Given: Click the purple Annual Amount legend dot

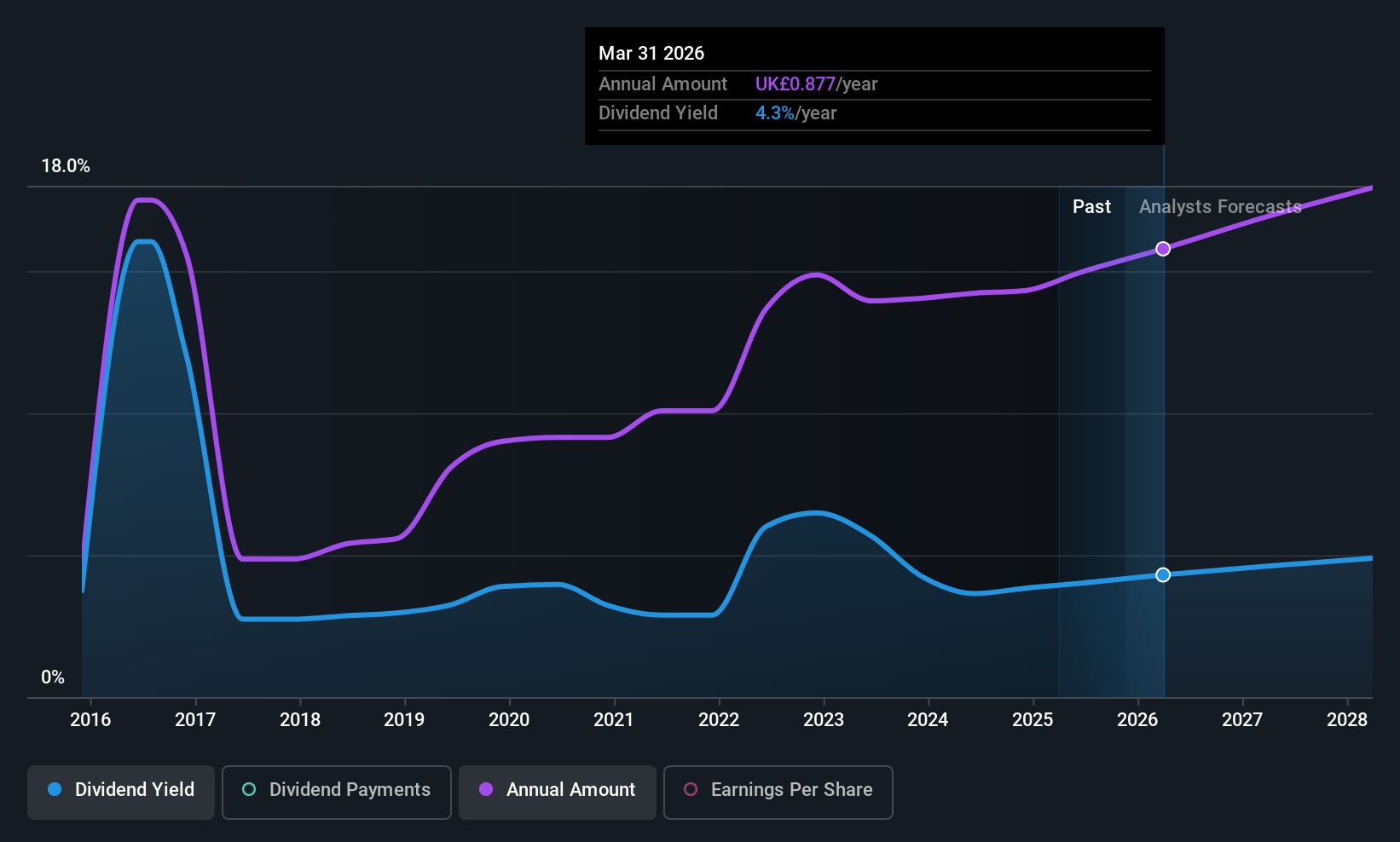Looking at the screenshot, I should coord(485,790).
